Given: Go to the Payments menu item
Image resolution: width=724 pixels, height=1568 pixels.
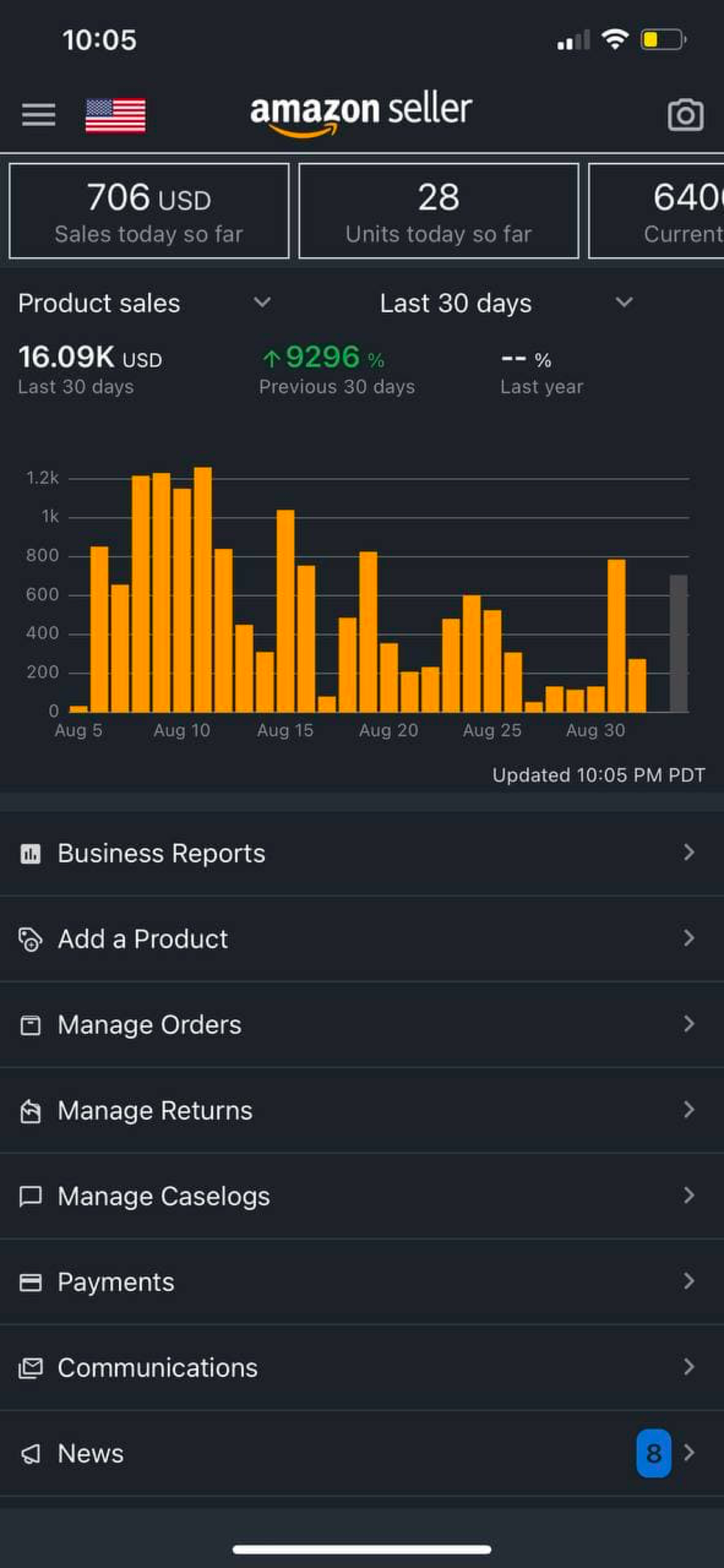Looking at the screenshot, I should pyautogui.click(x=116, y=1282).
